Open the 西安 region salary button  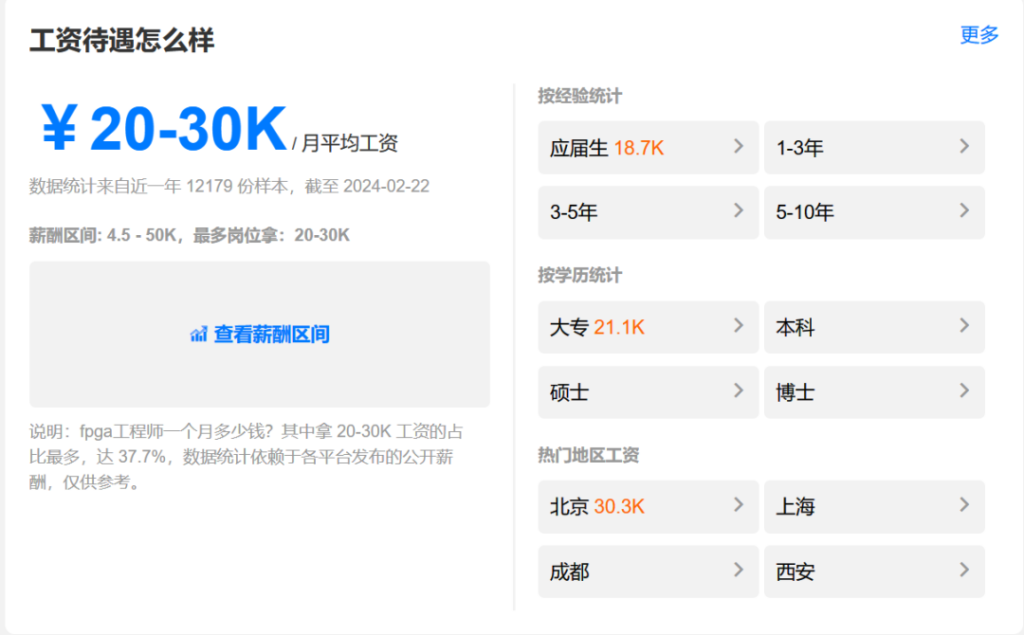[x=873, y=571]
